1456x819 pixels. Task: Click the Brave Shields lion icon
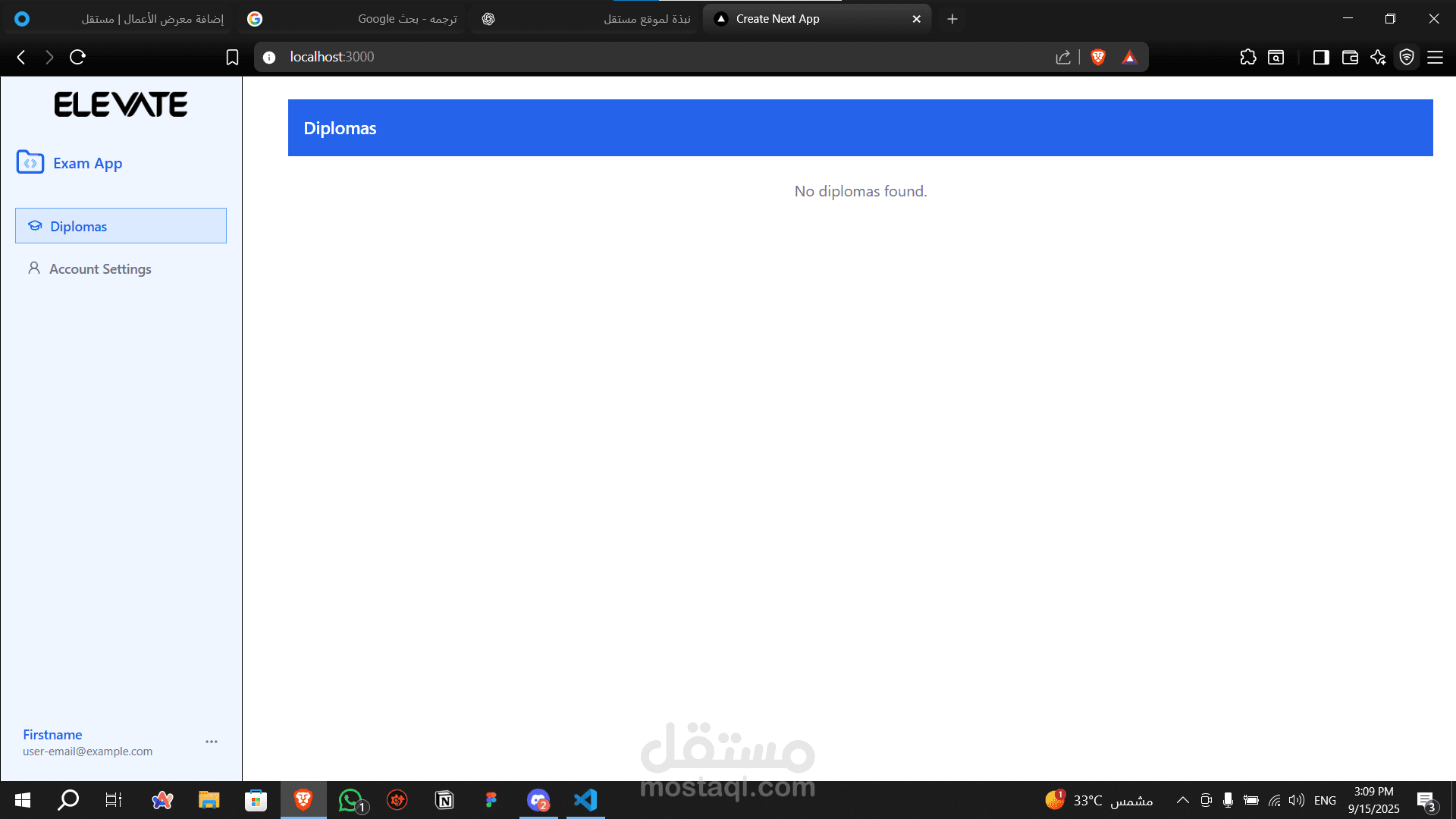click(1097, 57)
